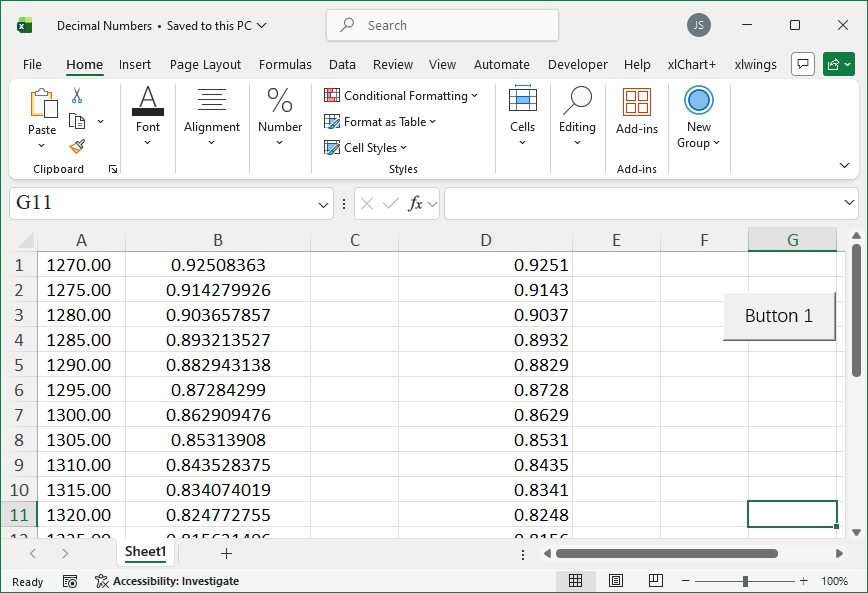Open the Add-ins icon in ribbon
Screen dimensions: 868x593
[x=636, y=102]
